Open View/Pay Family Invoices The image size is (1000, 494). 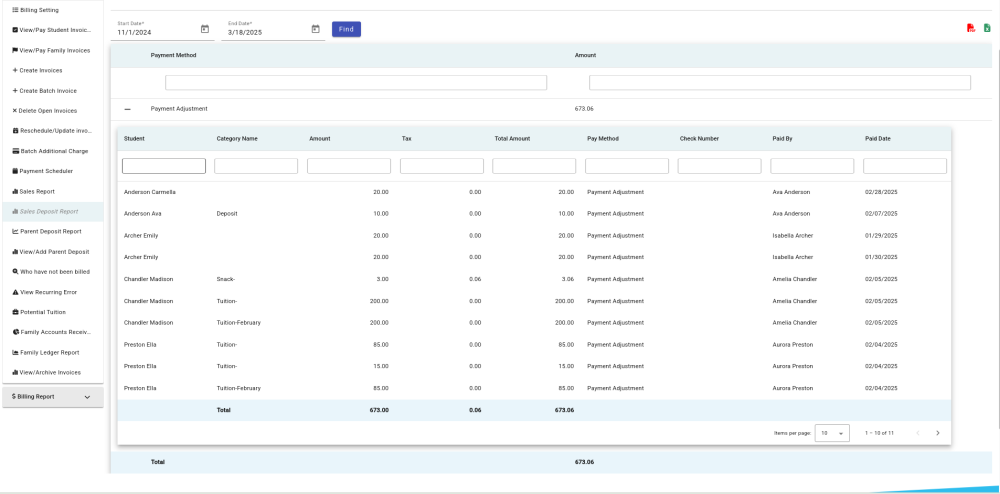click(53, 50)
